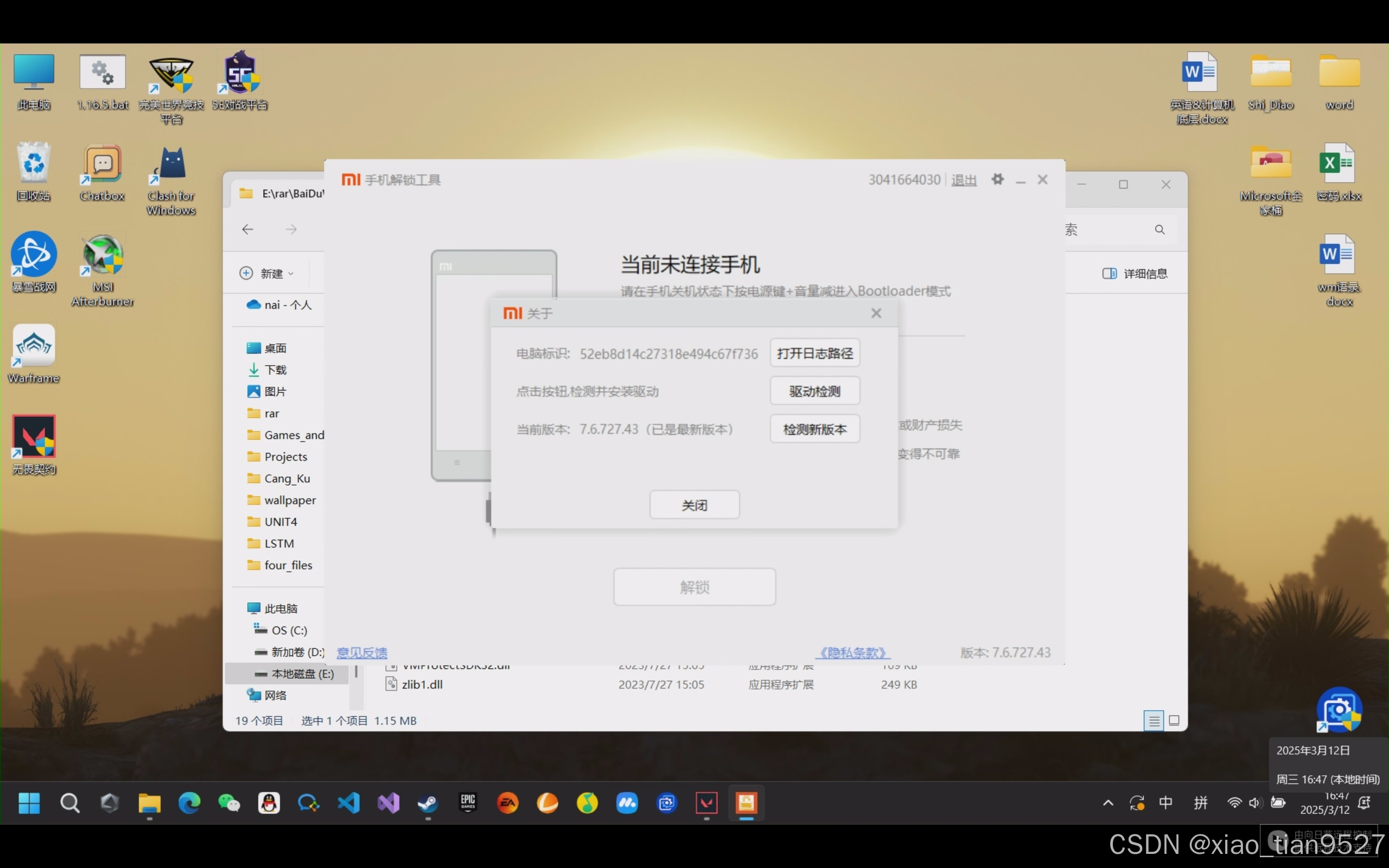
Task: Open Steam from the taskbar
Action: [x=428, y=802]
